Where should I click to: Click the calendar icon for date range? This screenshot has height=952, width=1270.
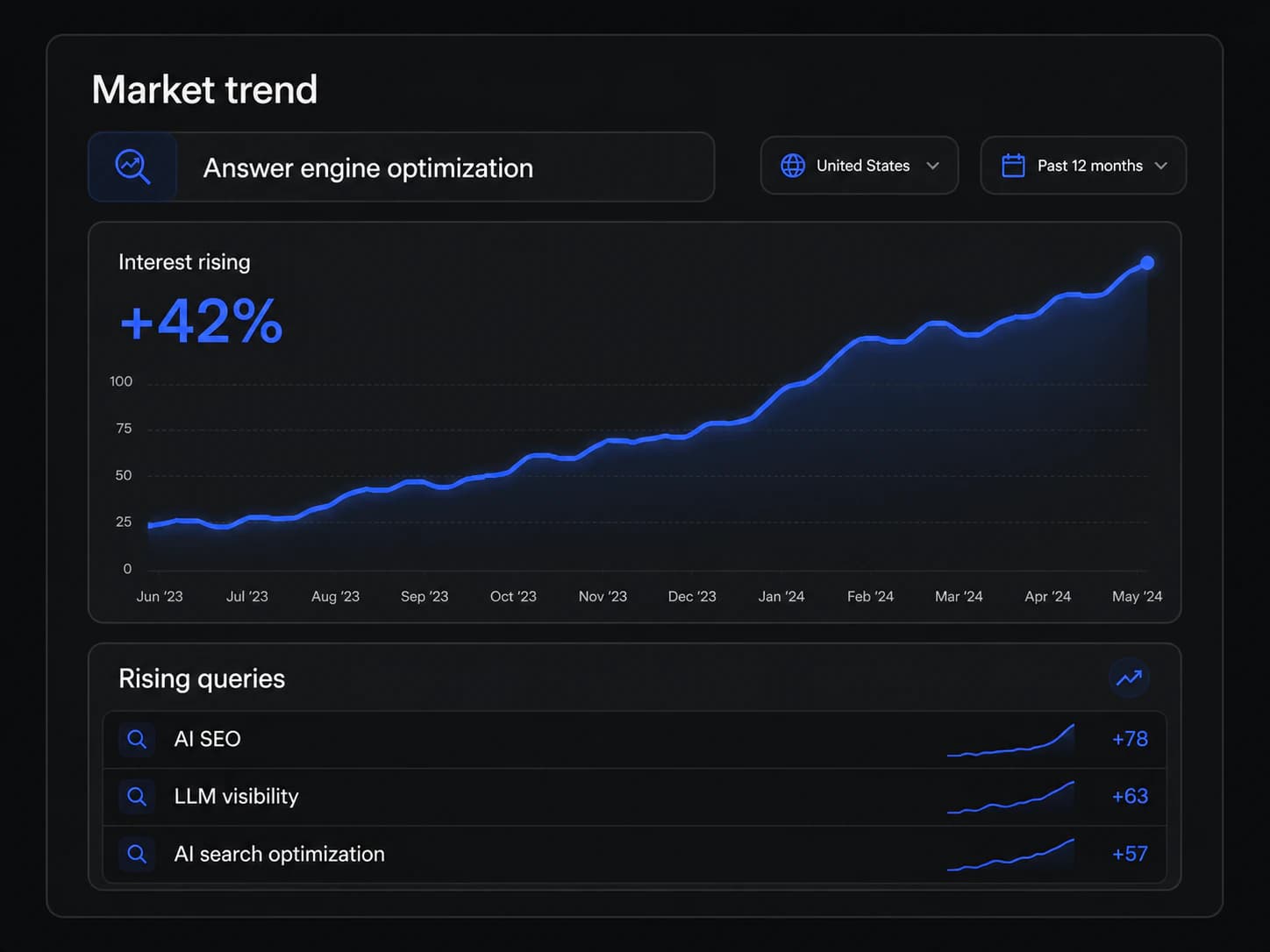click(x=1013, y=166)
